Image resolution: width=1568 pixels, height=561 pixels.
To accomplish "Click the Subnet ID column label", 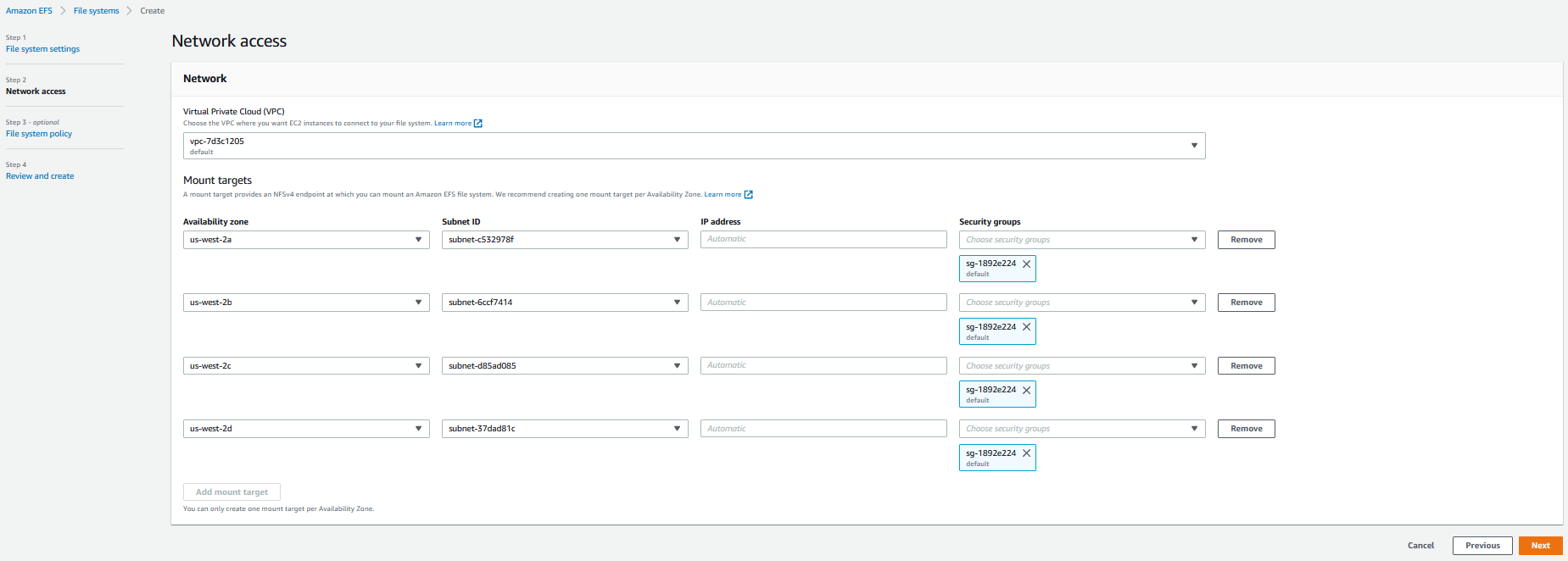I will tap(461, 222).
